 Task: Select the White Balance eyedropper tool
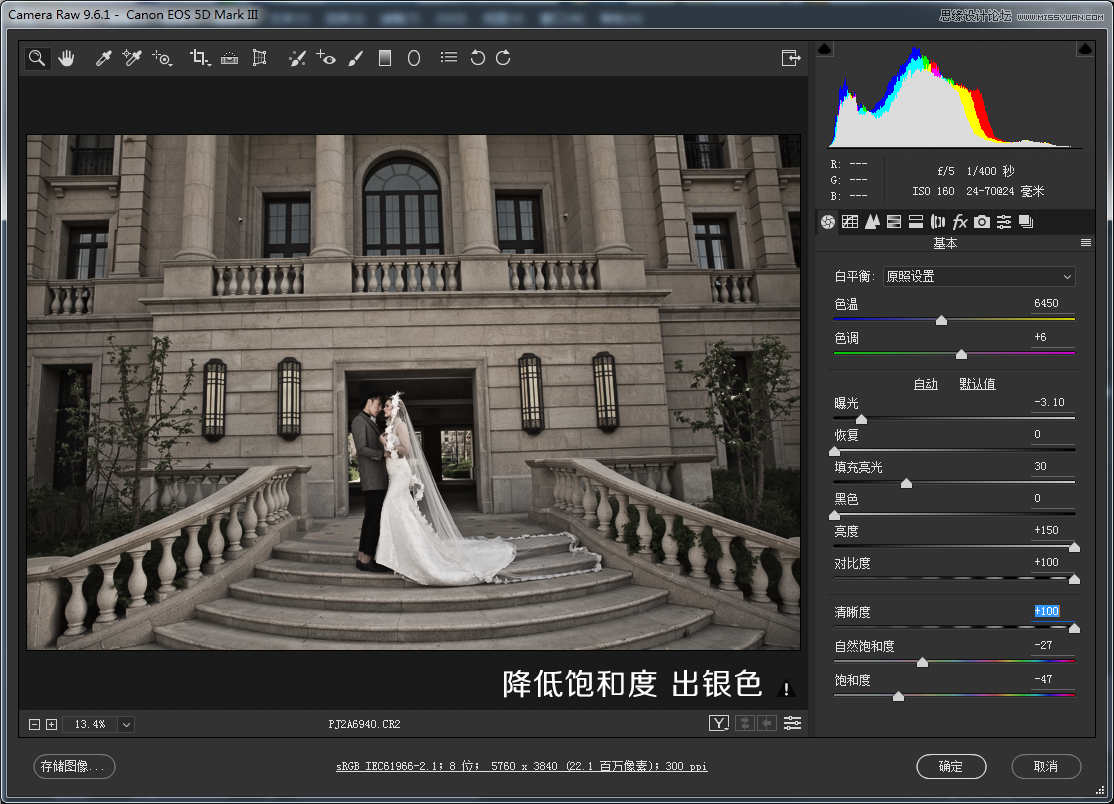click(103, 58)
